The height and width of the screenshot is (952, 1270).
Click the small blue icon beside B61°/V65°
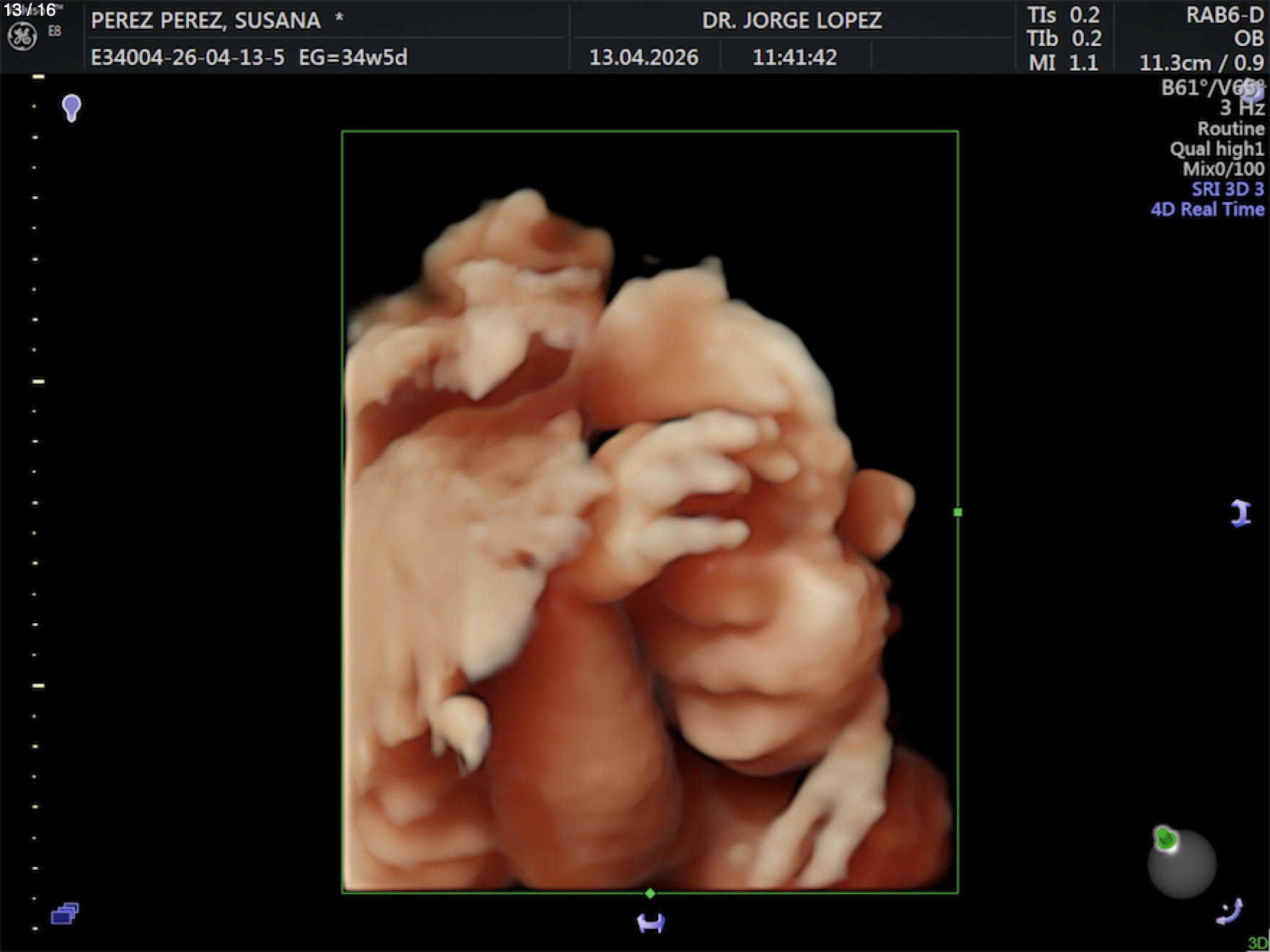[x=1256, y=91]
